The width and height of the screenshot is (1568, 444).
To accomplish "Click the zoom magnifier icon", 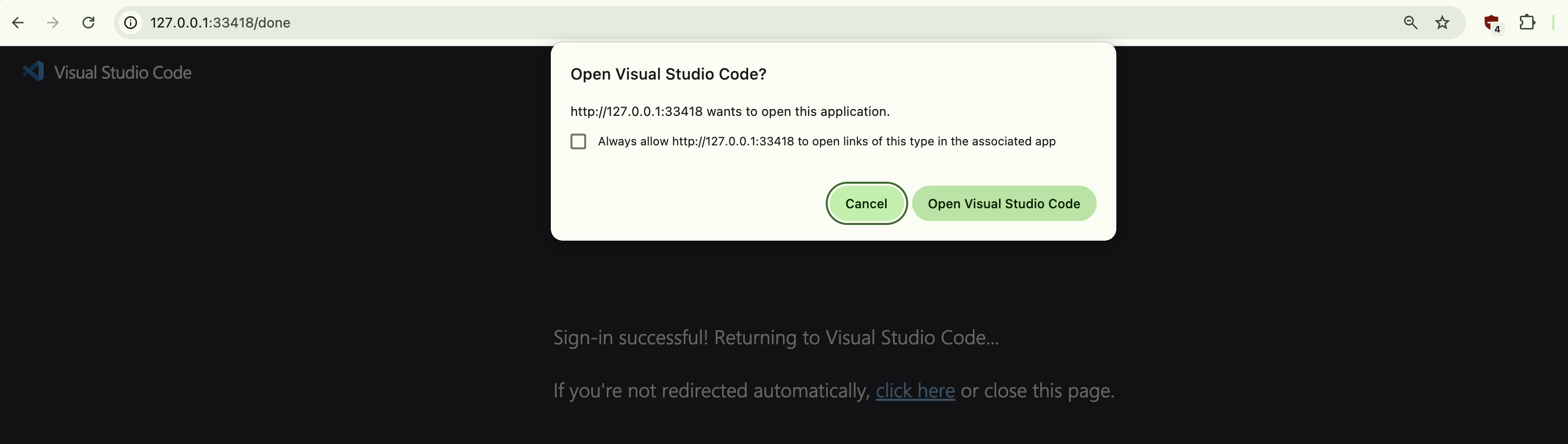I will (x=1410, y=23).
